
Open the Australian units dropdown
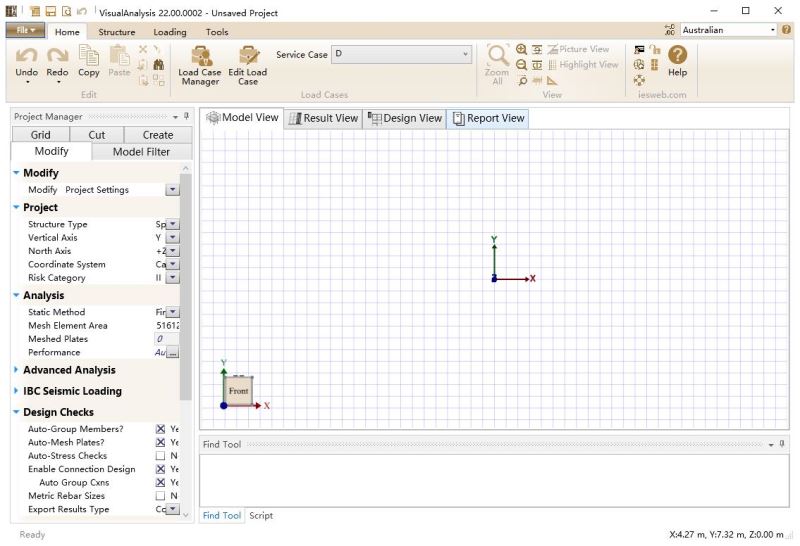pos(772,30)
